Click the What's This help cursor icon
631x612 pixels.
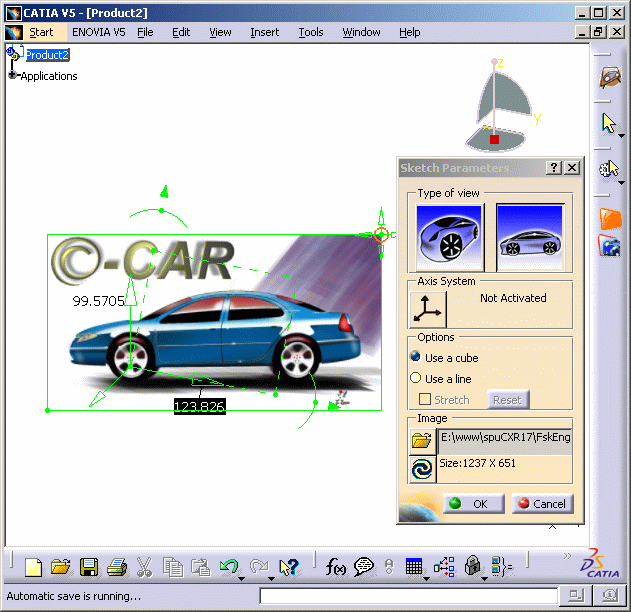click(289, 567)
